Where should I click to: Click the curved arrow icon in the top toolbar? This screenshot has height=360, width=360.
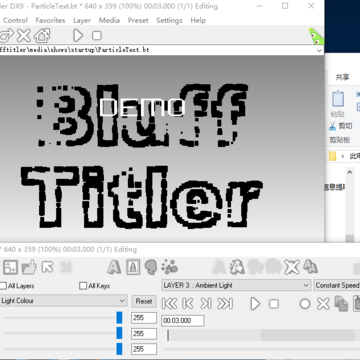pyautogui.click(x=6, y=35)
